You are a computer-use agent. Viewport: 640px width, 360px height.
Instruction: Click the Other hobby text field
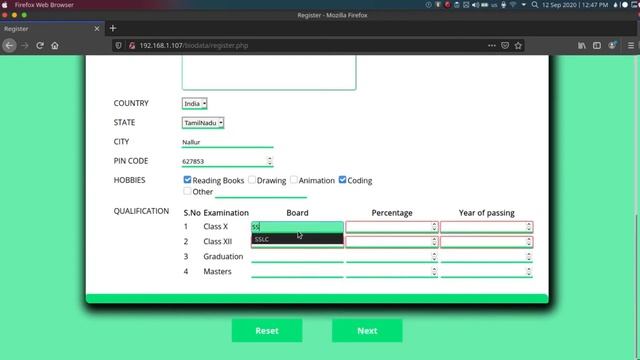pyautogui.click(x=261, y=192)
